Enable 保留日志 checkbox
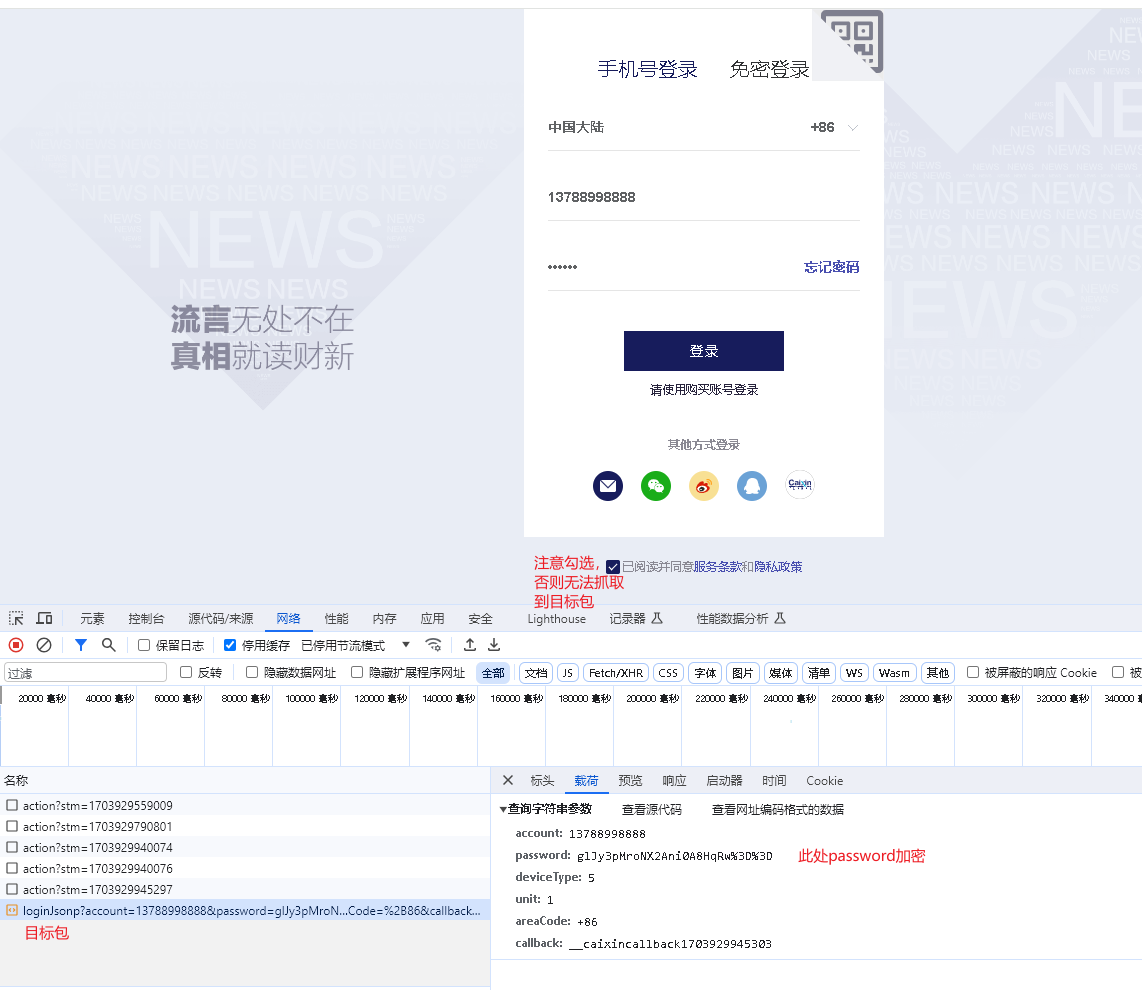This screenshot has width=1142, height=990. (143, 645)
